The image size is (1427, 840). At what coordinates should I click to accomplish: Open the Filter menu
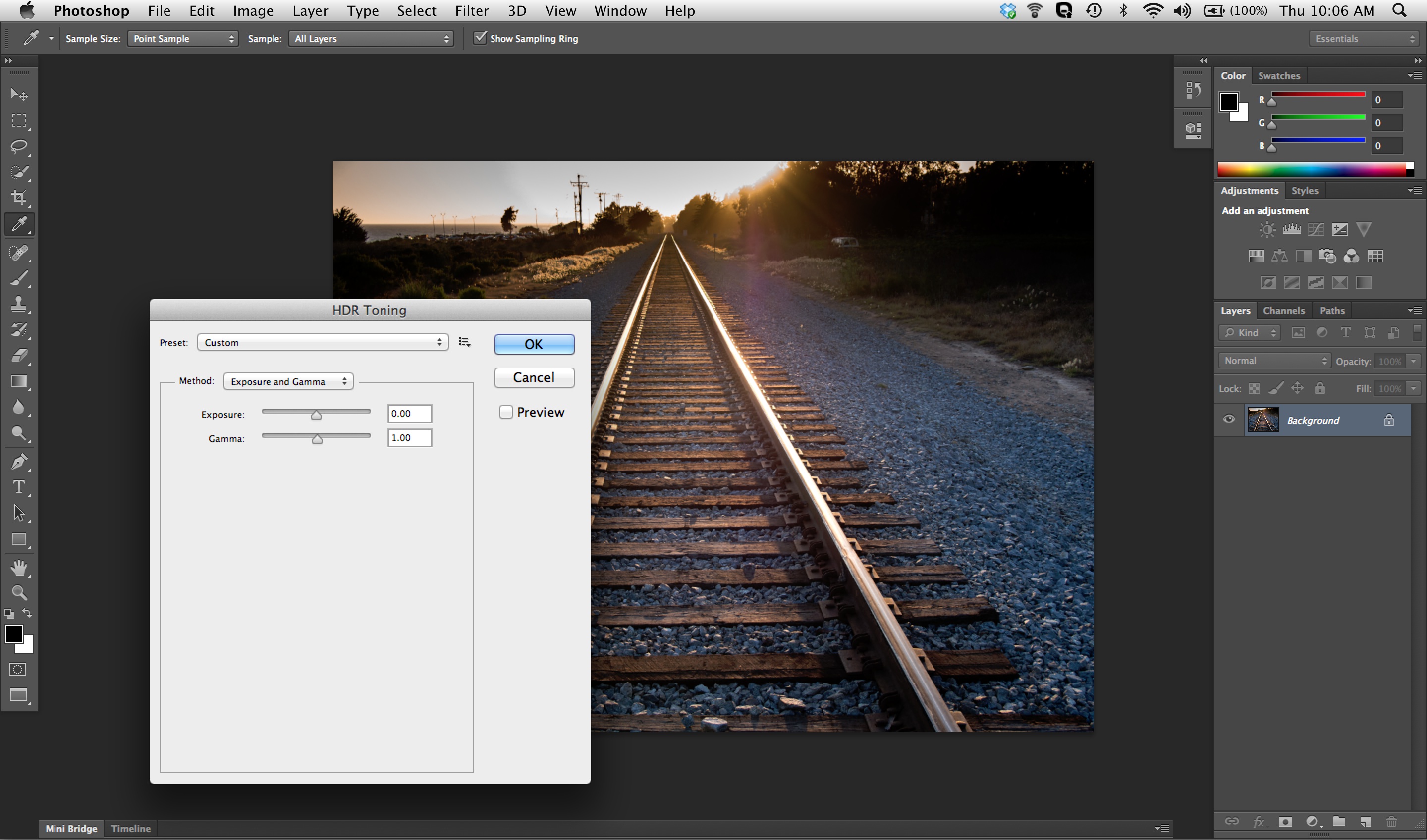tap(471, 11)
